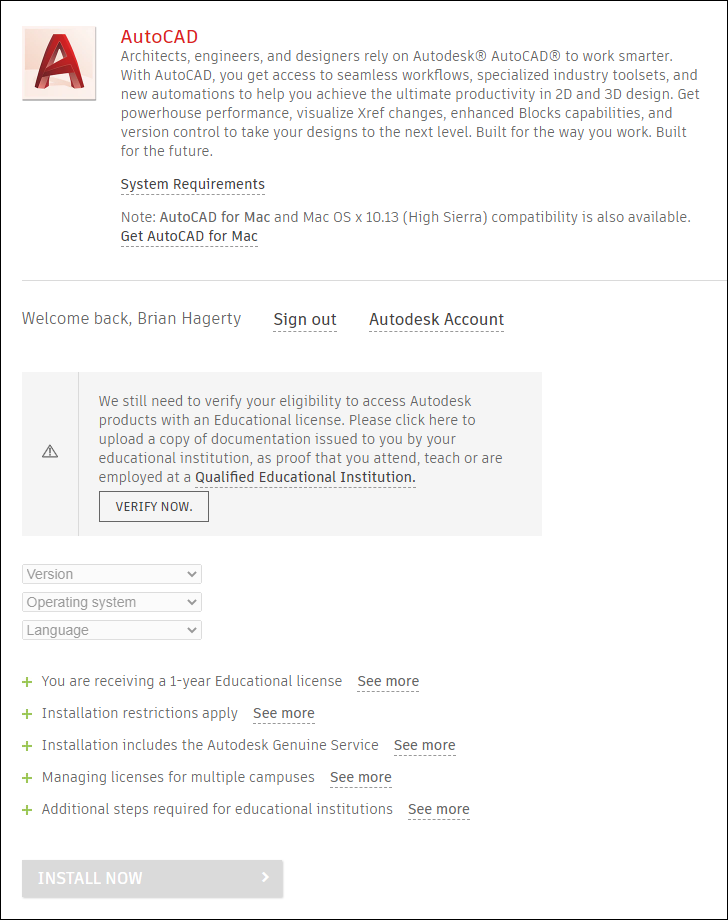728x920 pixels.
Task: Click See more beside Educational license
Action: (x=388, y=682)
